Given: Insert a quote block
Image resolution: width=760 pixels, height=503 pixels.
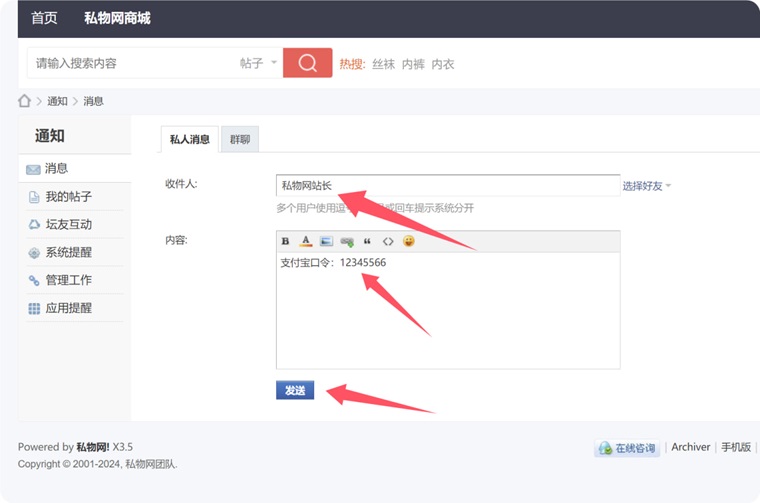Looking at the screenshot, I should (x=367, y=241).
